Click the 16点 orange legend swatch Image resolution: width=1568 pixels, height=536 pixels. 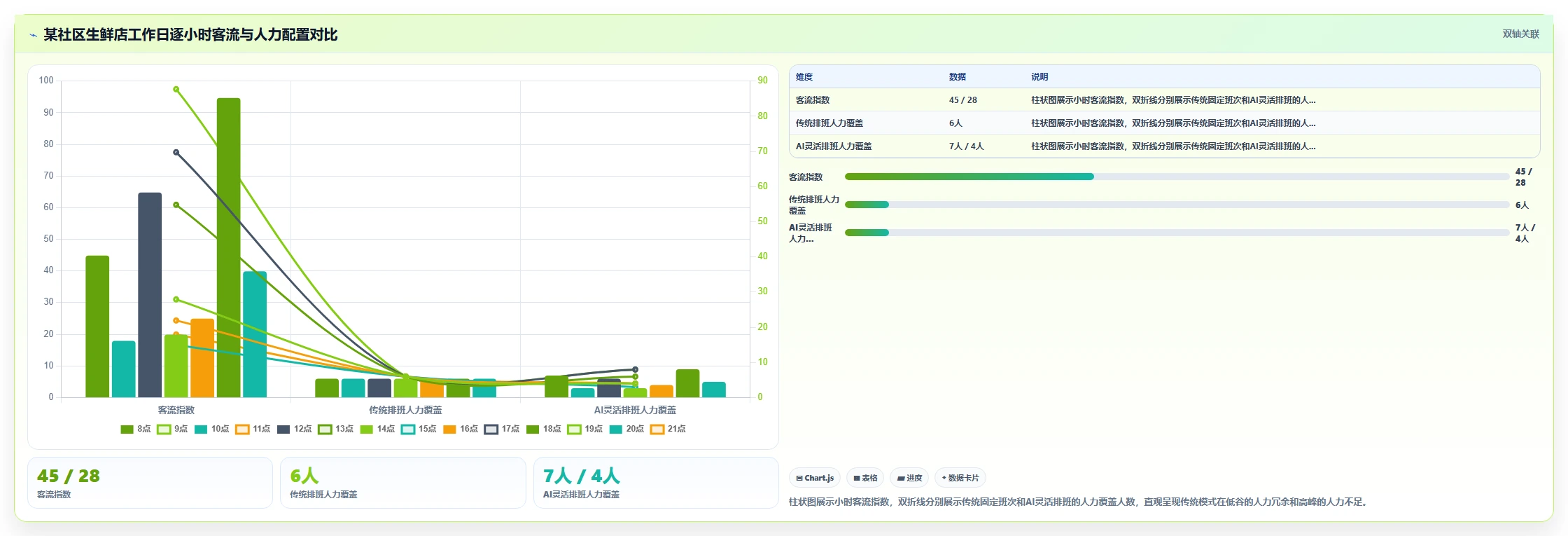[449, 430]
